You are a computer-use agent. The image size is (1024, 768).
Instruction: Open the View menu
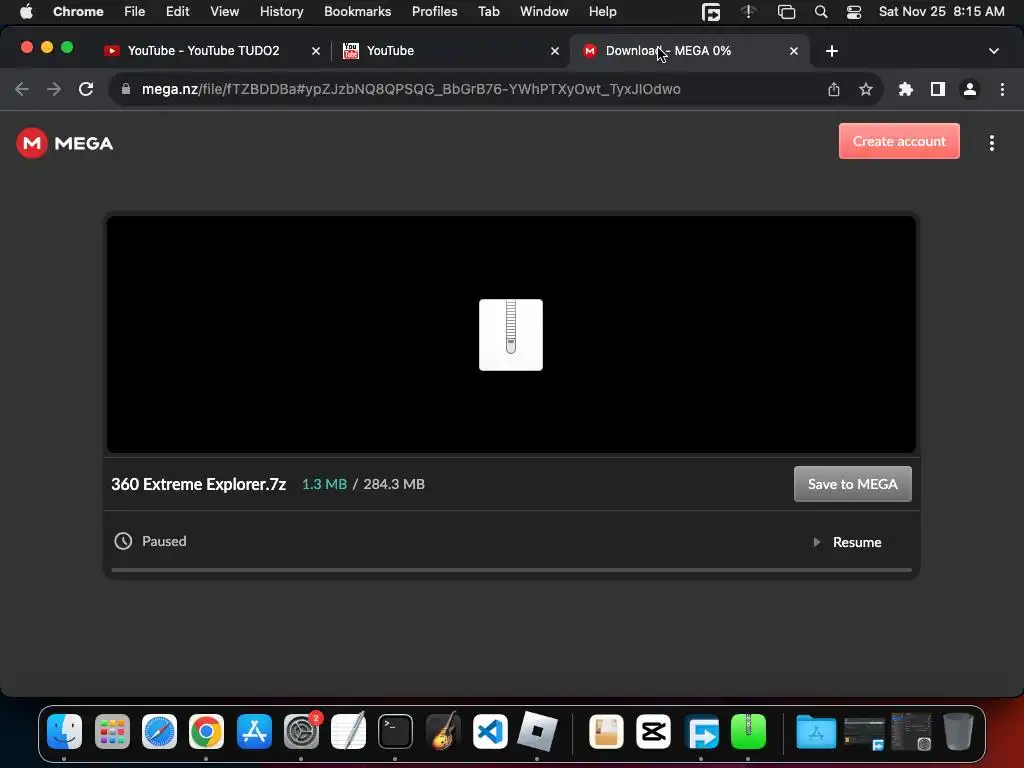[224, 11]
